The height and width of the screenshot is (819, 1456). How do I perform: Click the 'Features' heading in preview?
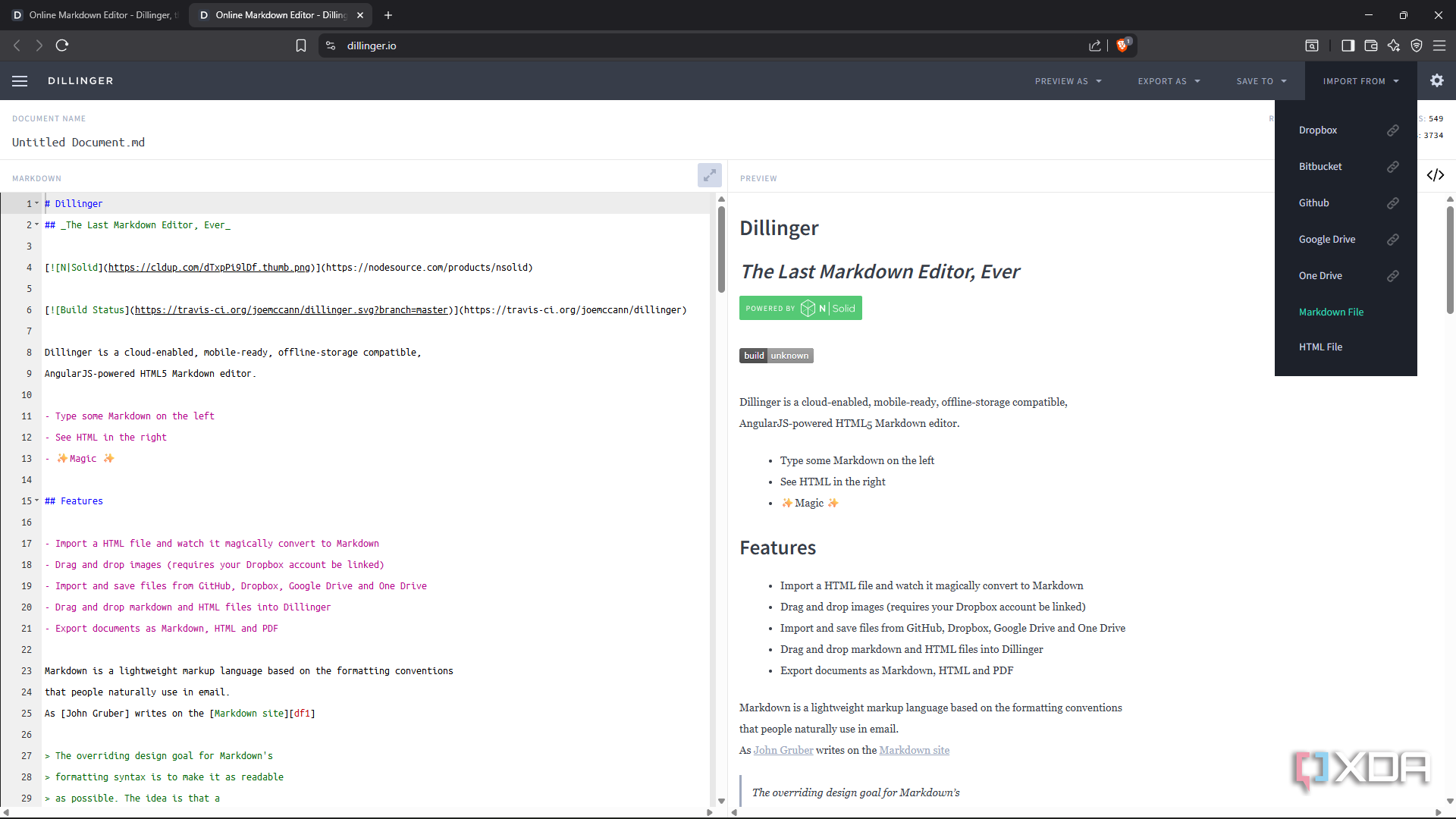point(777,548)
